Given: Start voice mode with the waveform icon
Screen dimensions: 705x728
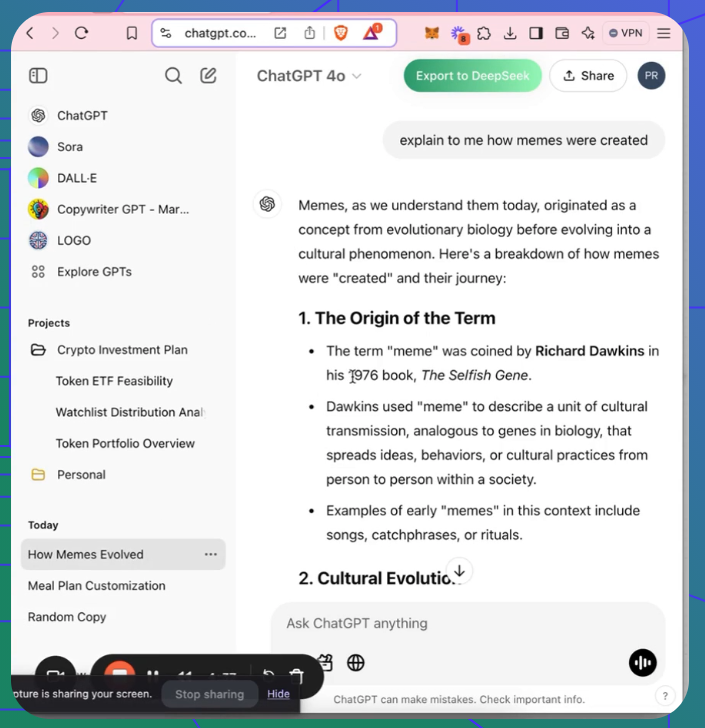Looking at the screenshot, I should coord(642,662).
